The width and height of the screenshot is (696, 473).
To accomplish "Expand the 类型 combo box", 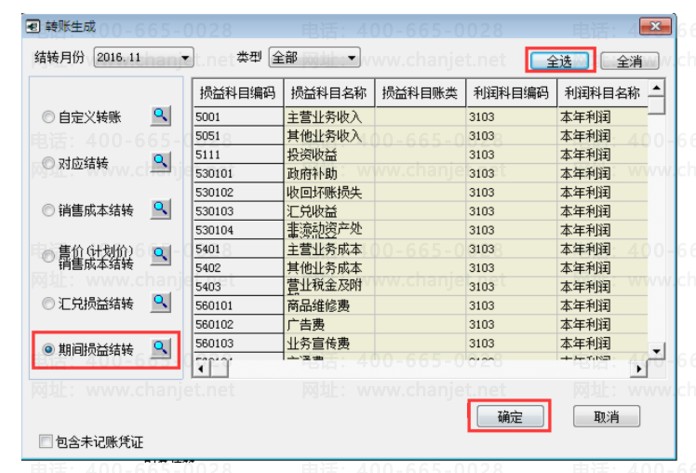I will (352, 60).
